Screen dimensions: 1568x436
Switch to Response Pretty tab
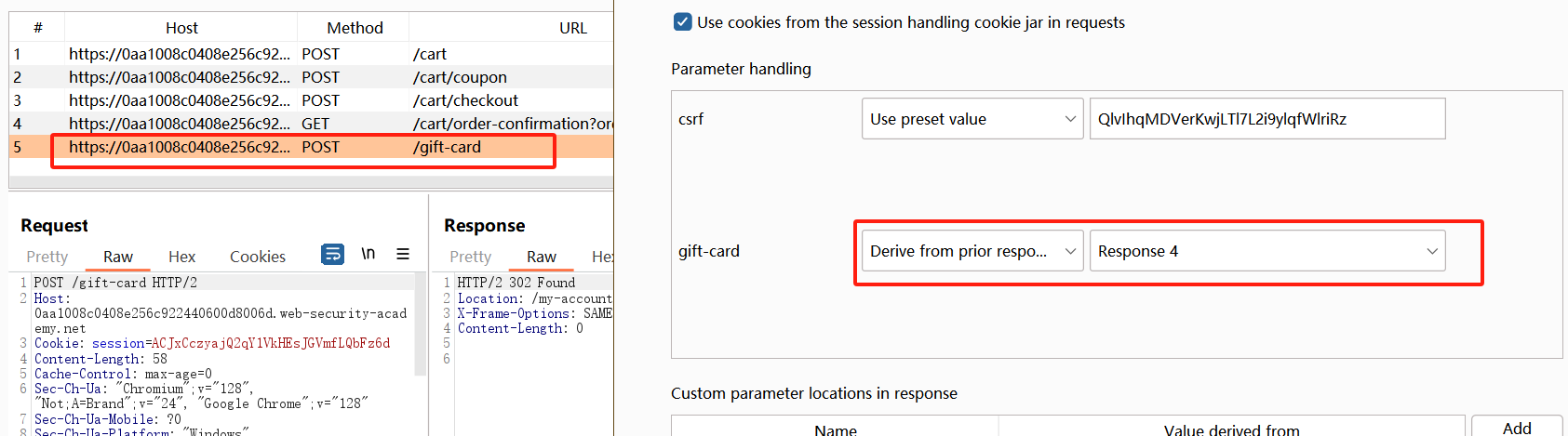click(471, 257)
